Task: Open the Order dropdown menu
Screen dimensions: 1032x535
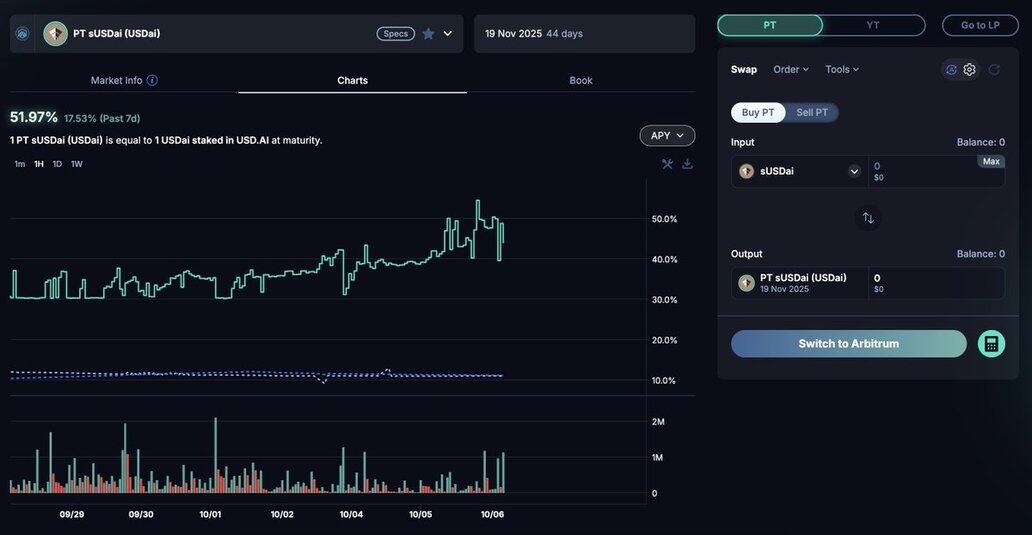Action: click(x=791, y=70)
